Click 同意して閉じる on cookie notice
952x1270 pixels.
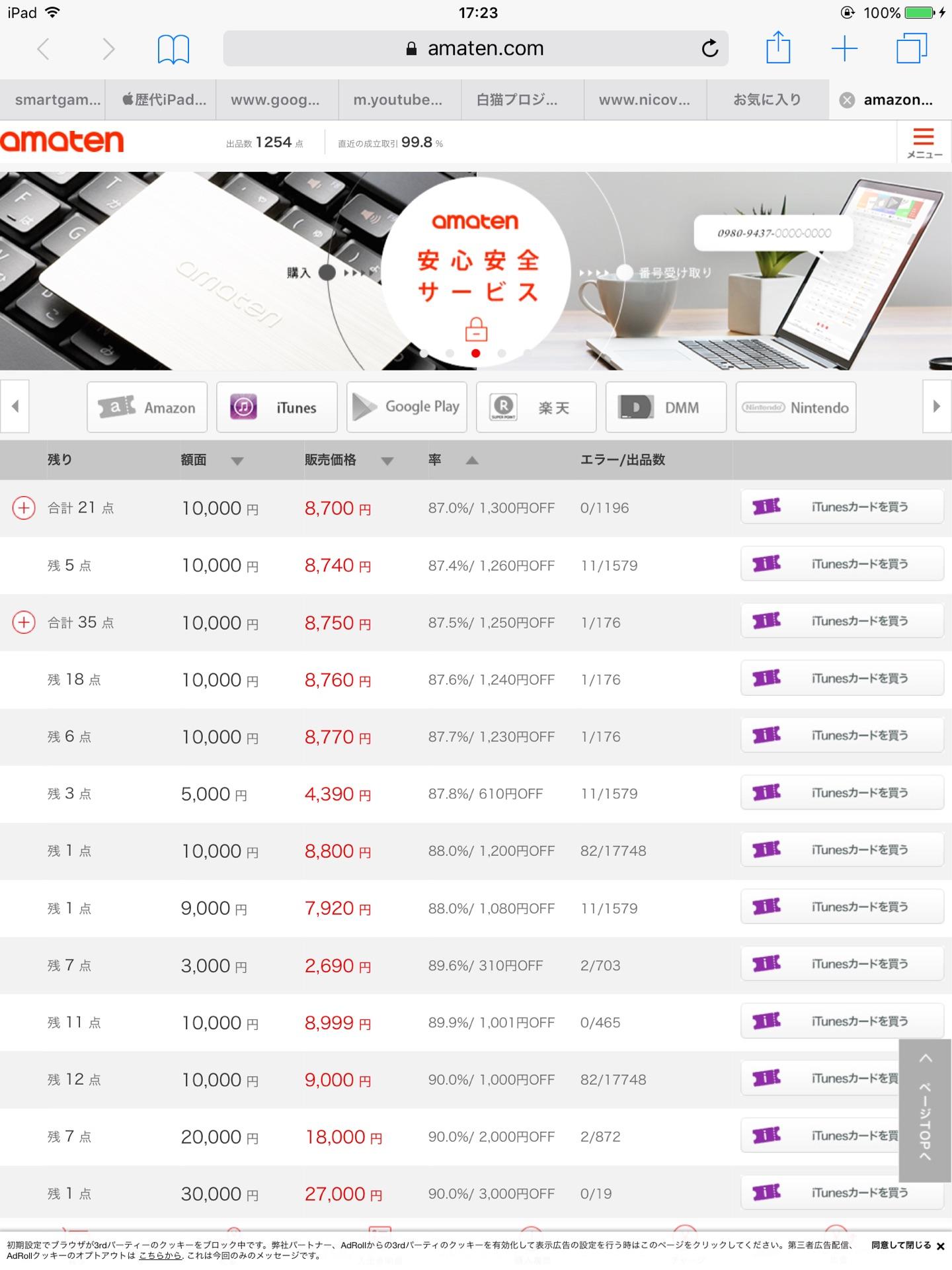coord(907,1246)
